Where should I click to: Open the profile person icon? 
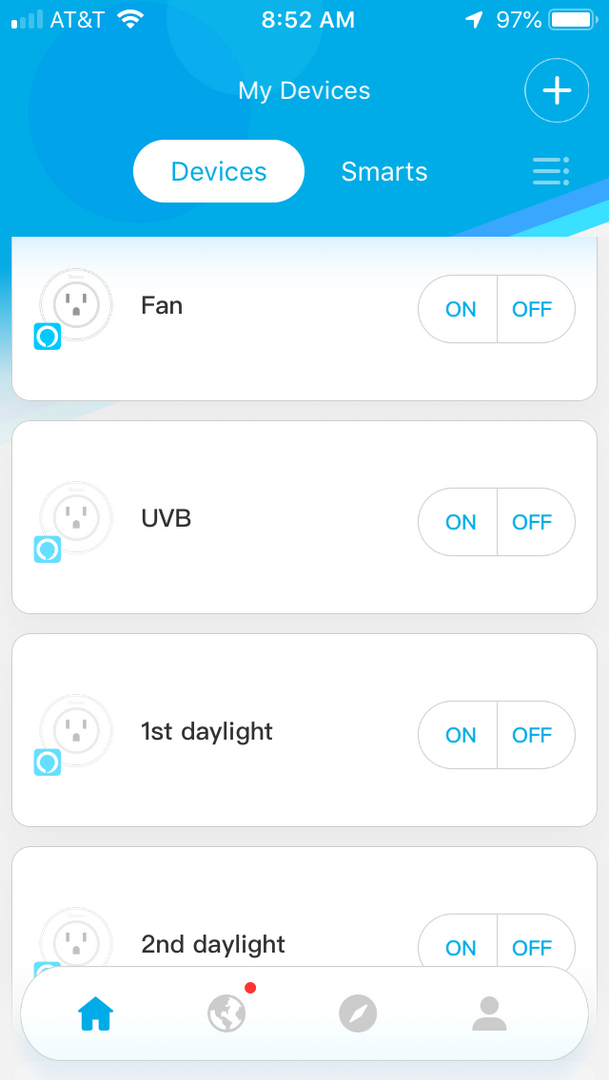(489, 1014)
